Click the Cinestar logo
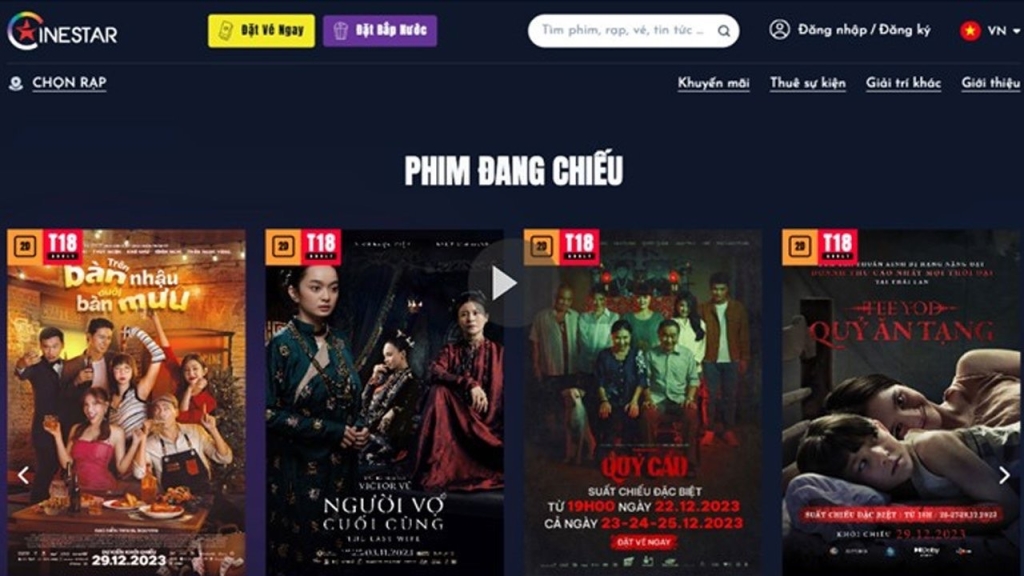 click(63, 31)
